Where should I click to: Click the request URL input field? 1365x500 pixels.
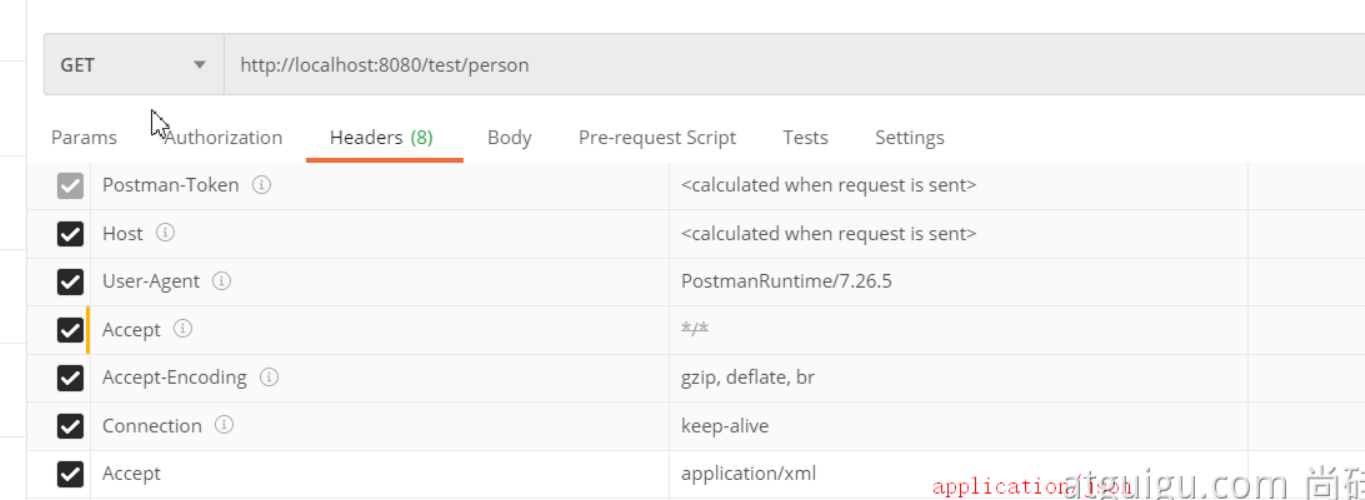tap(790, 65)
